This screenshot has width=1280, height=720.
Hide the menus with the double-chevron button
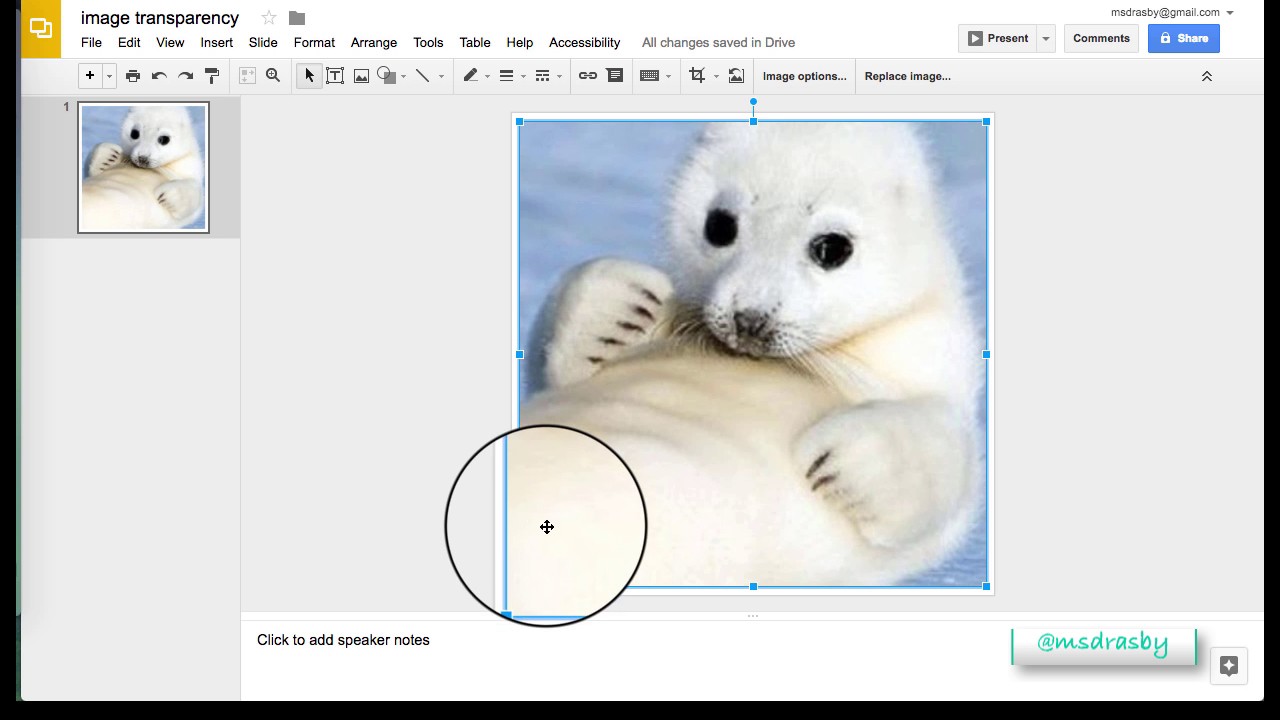1207,76
